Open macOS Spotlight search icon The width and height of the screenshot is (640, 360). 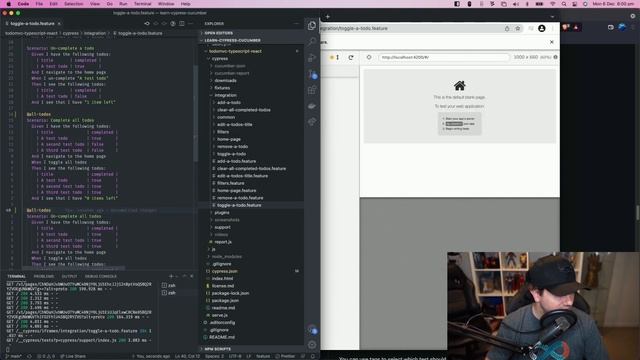click(x=564, y=4)
